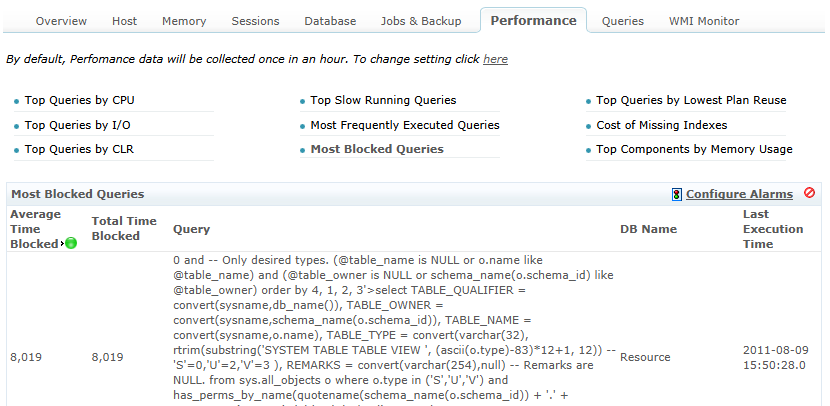Open the Host tab
Screen dimensions: 830x406
point(125,21)
